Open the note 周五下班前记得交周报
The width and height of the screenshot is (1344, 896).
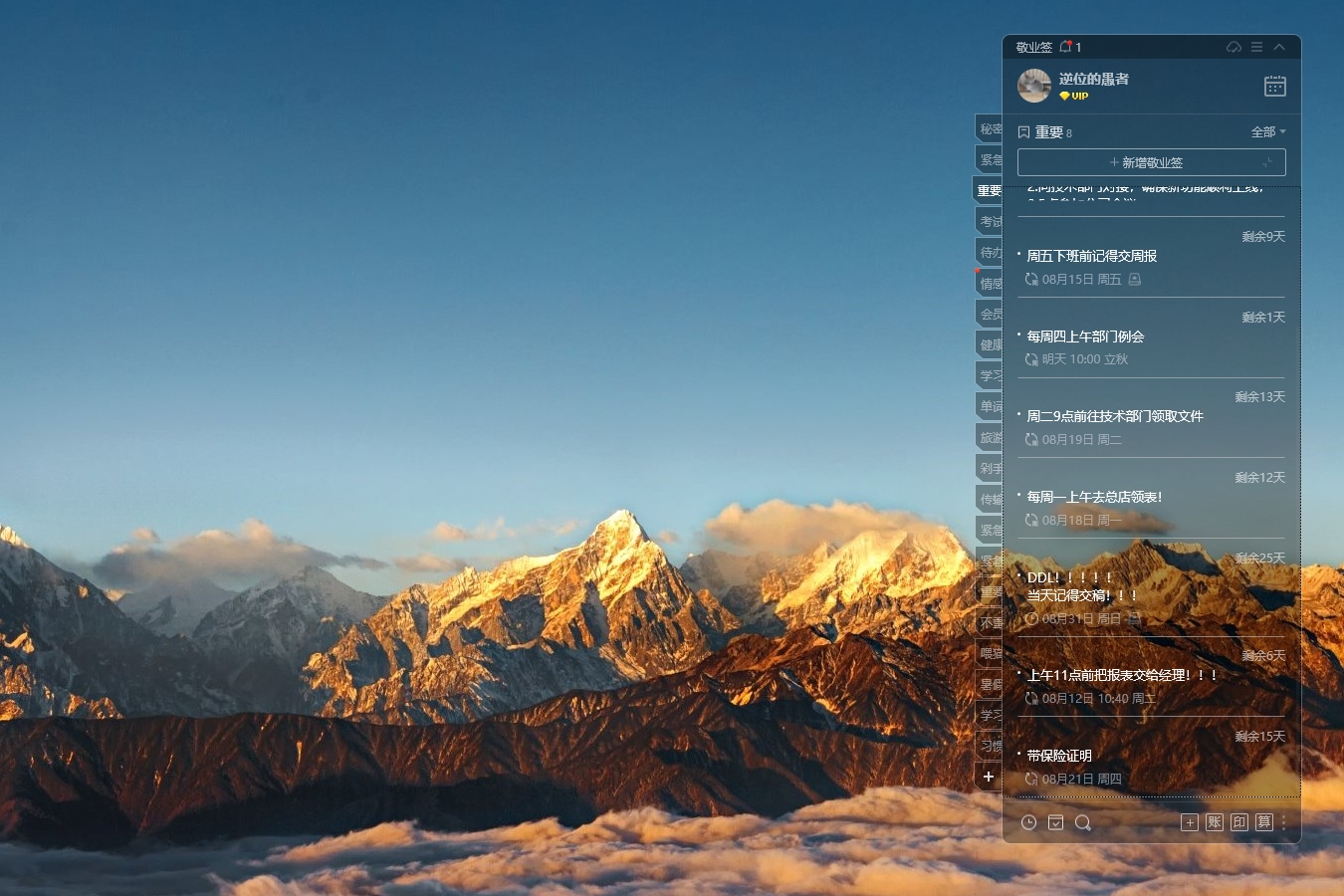pos(1091,256)
